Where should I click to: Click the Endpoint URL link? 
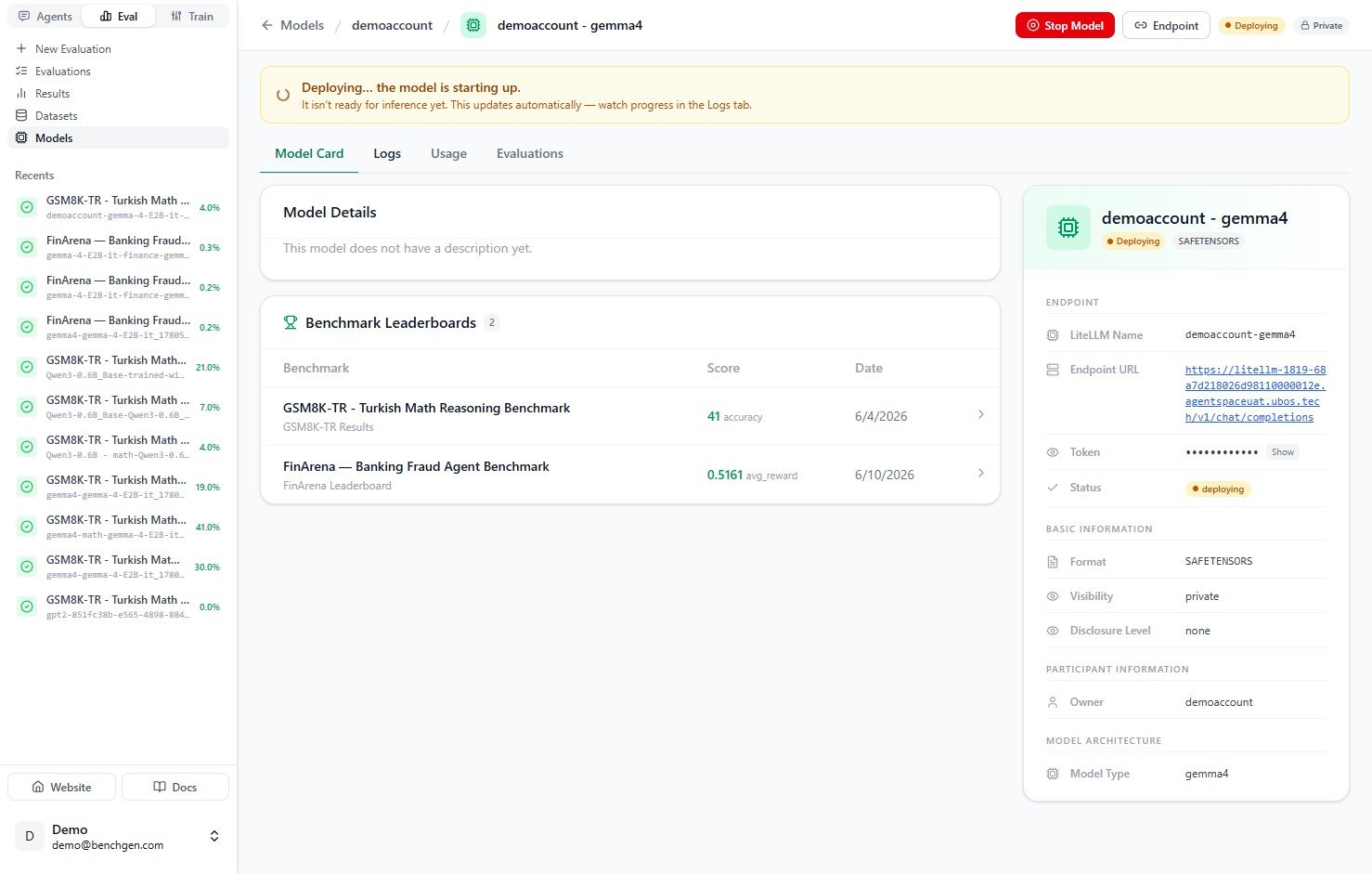tap(1255, 394)
